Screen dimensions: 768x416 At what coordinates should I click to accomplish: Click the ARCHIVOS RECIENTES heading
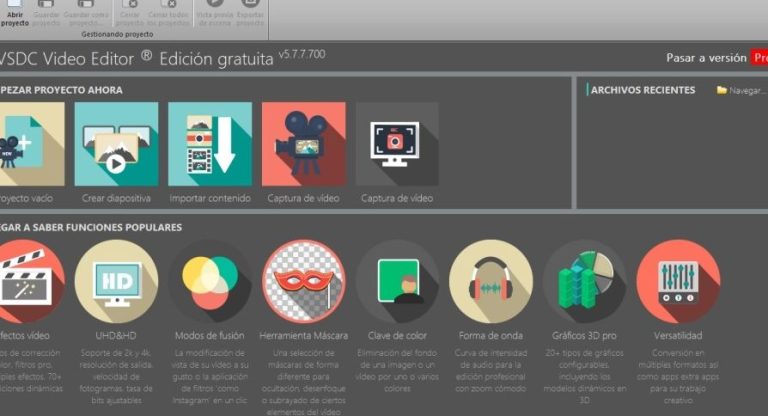[x=643, y=90]
